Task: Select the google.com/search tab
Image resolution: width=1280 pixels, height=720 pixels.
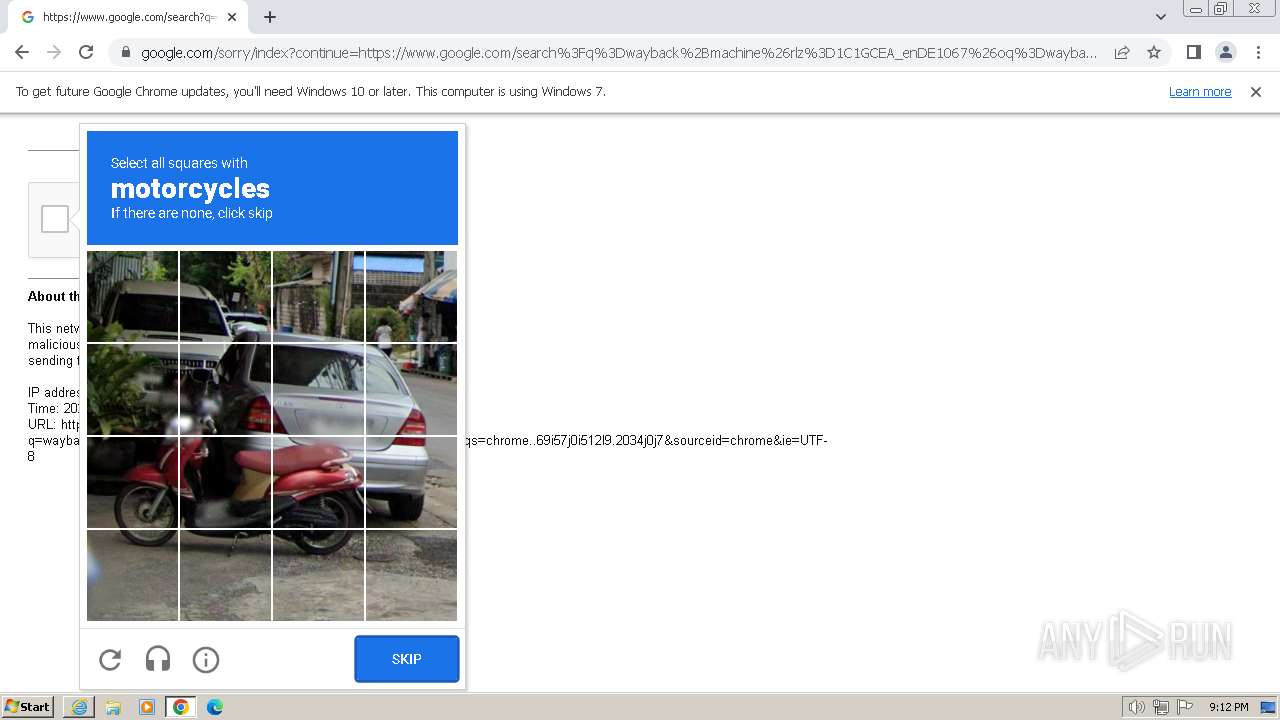Action: point(128,17)
